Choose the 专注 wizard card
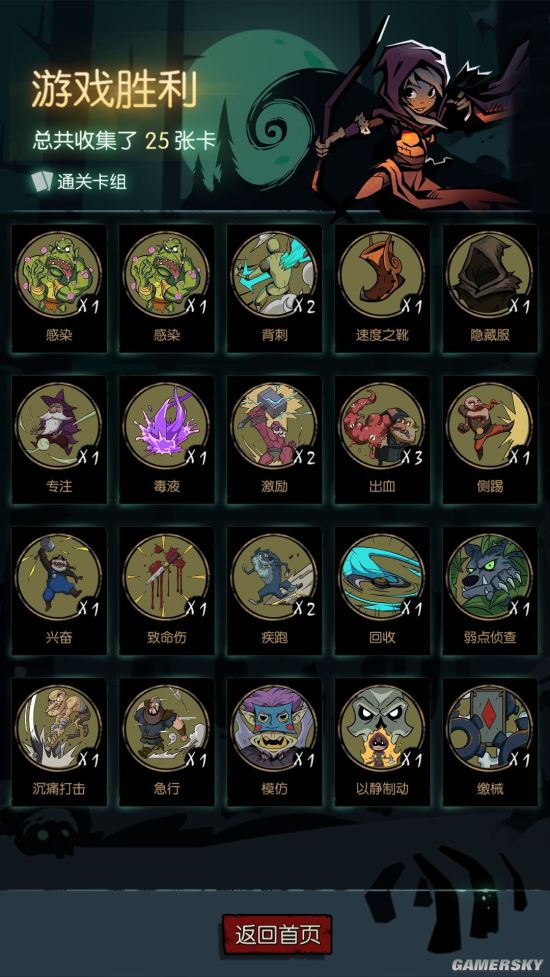550x977 pixels. coord(59,439)
